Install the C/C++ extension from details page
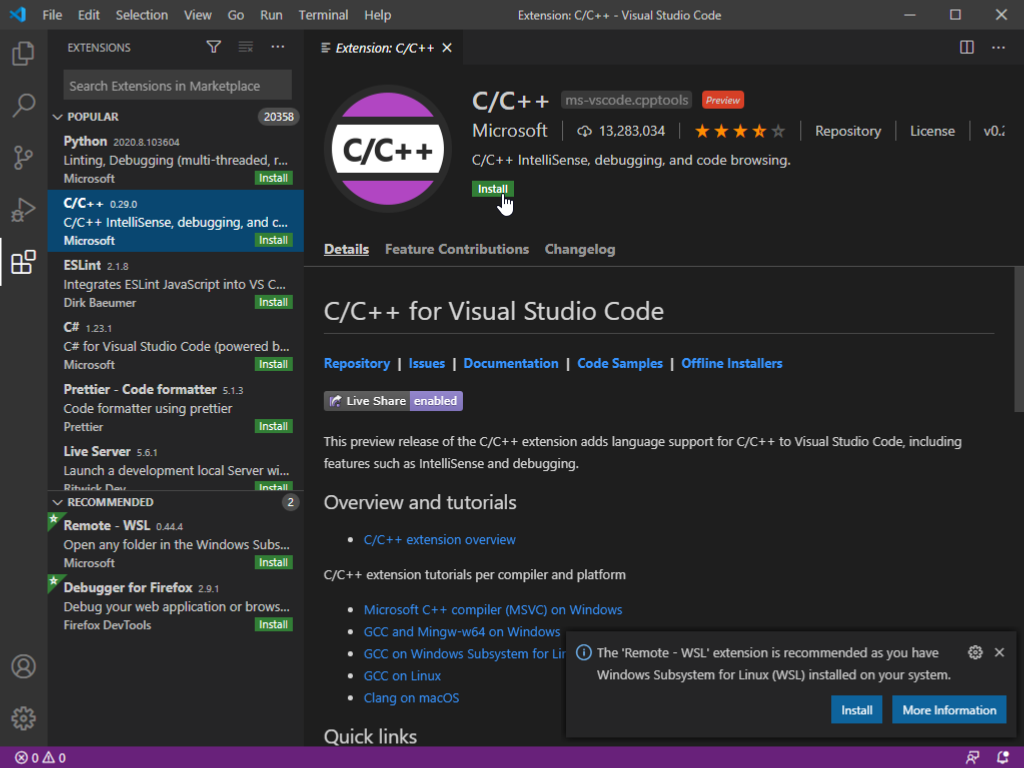Viewport: 1024px width, 768px height. (x=492, y=189)
